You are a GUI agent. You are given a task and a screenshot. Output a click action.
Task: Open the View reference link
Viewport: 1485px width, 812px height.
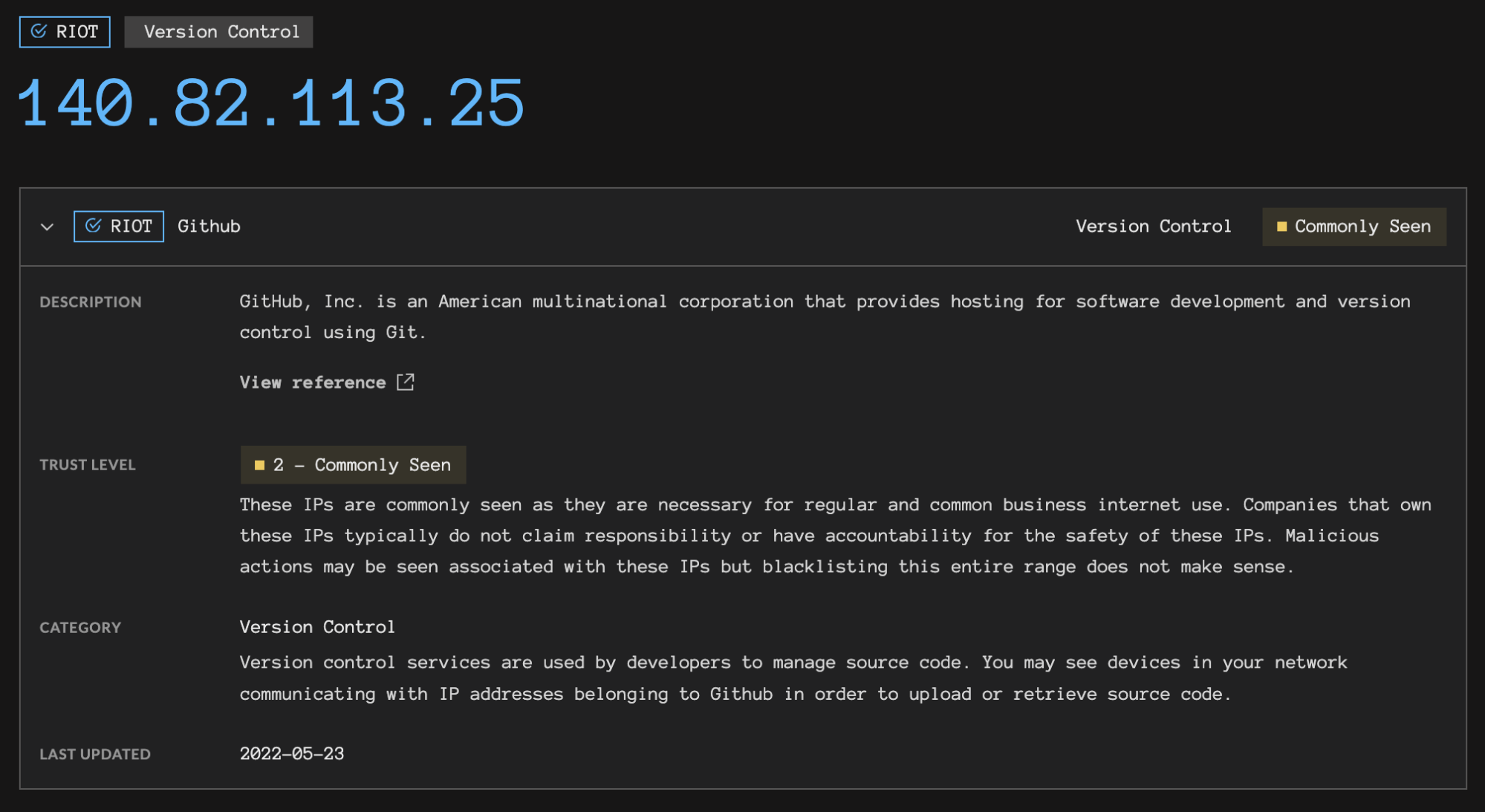tap(327, 382)
